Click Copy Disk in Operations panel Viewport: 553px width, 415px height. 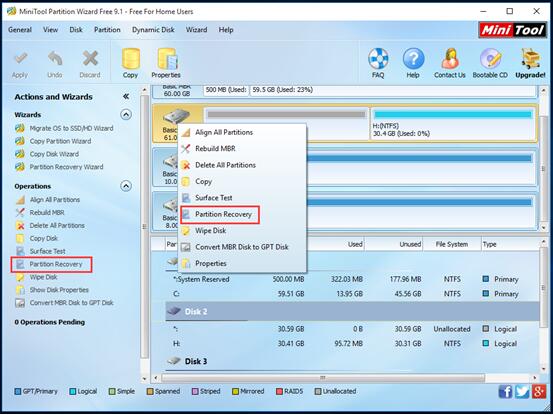tap(37, 238)
